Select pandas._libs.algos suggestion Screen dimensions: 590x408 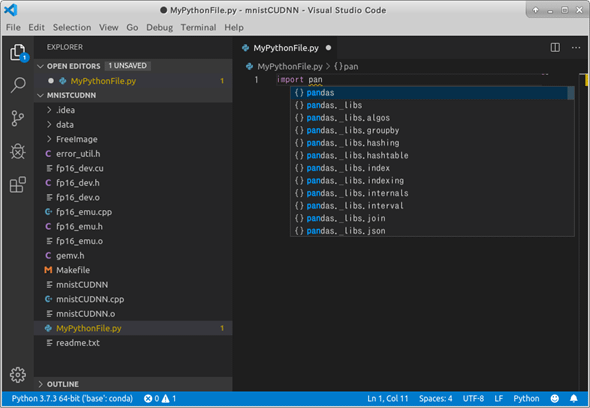[x=429, y=118]
